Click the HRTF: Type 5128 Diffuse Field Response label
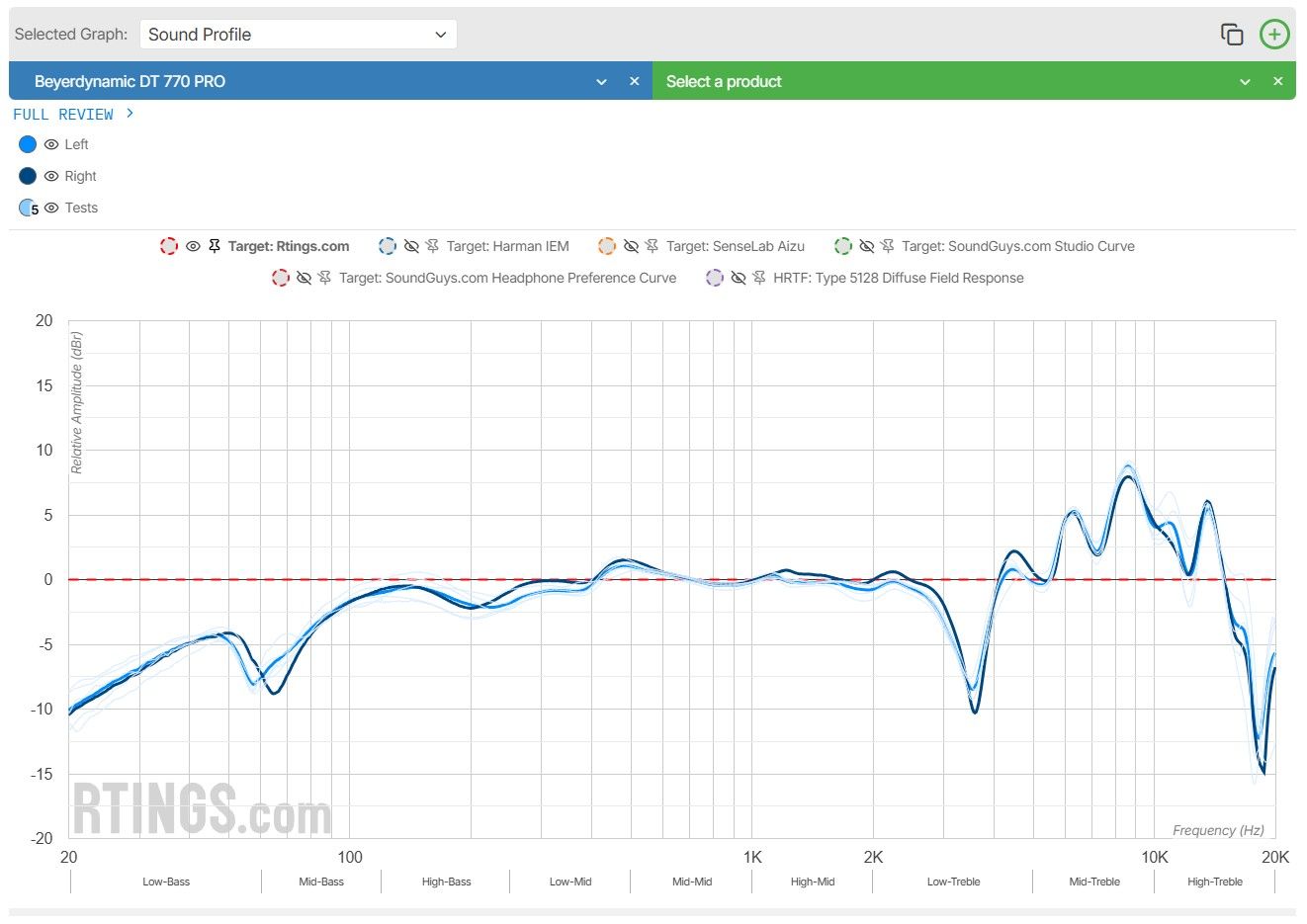This screenshot has height=924, width=1307. click(899, 278)
